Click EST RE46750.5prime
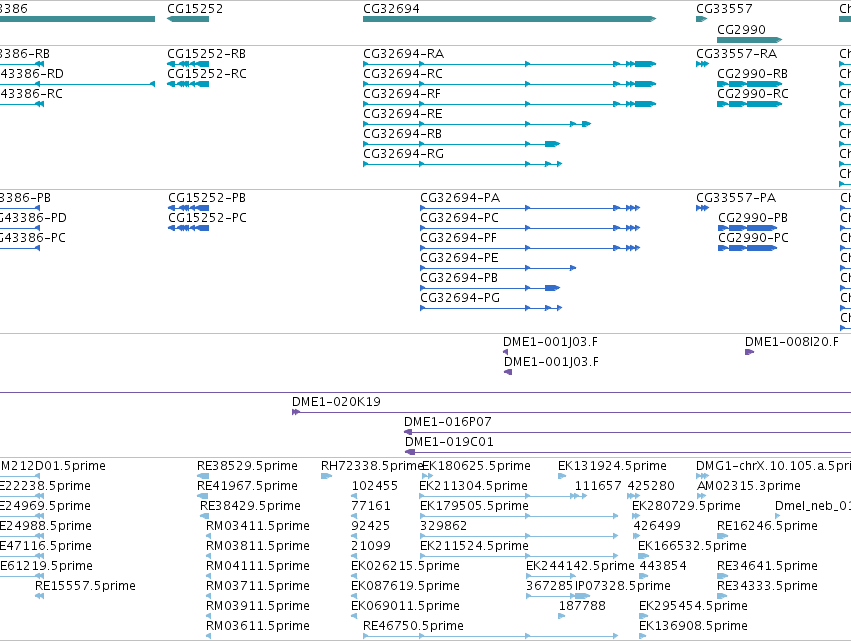851x641 pixels. (x=414, y=627)
